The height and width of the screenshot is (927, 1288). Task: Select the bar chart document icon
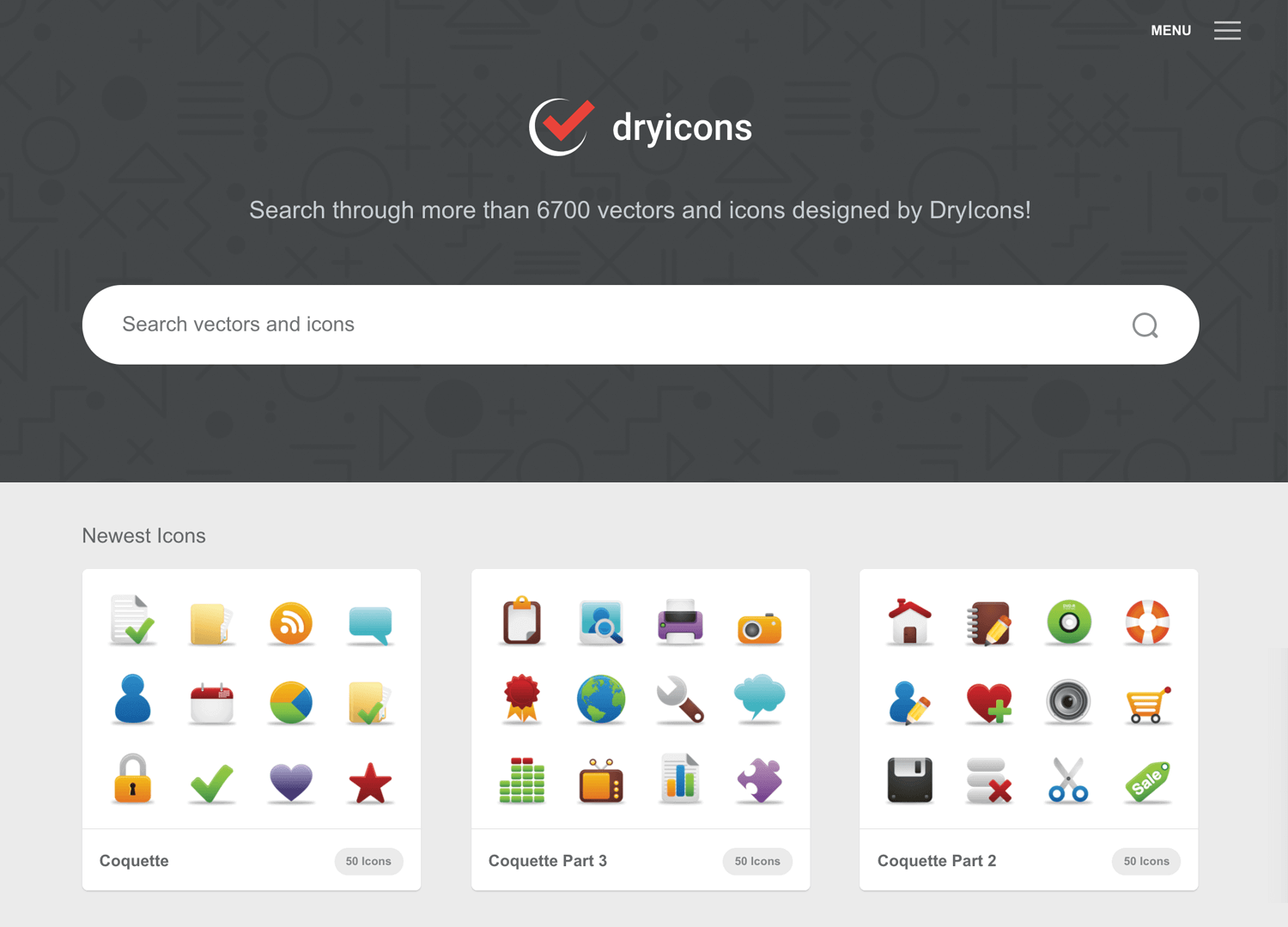[680, 778]
